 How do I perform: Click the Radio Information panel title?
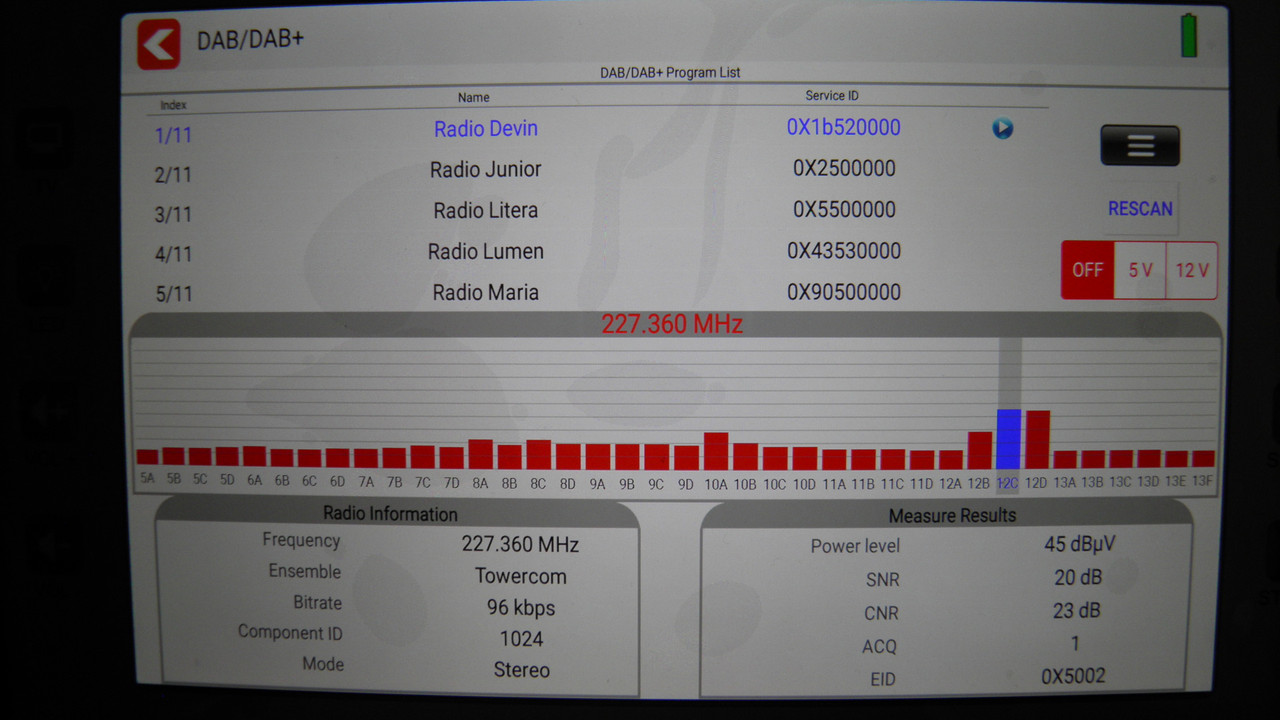(390, 514)
